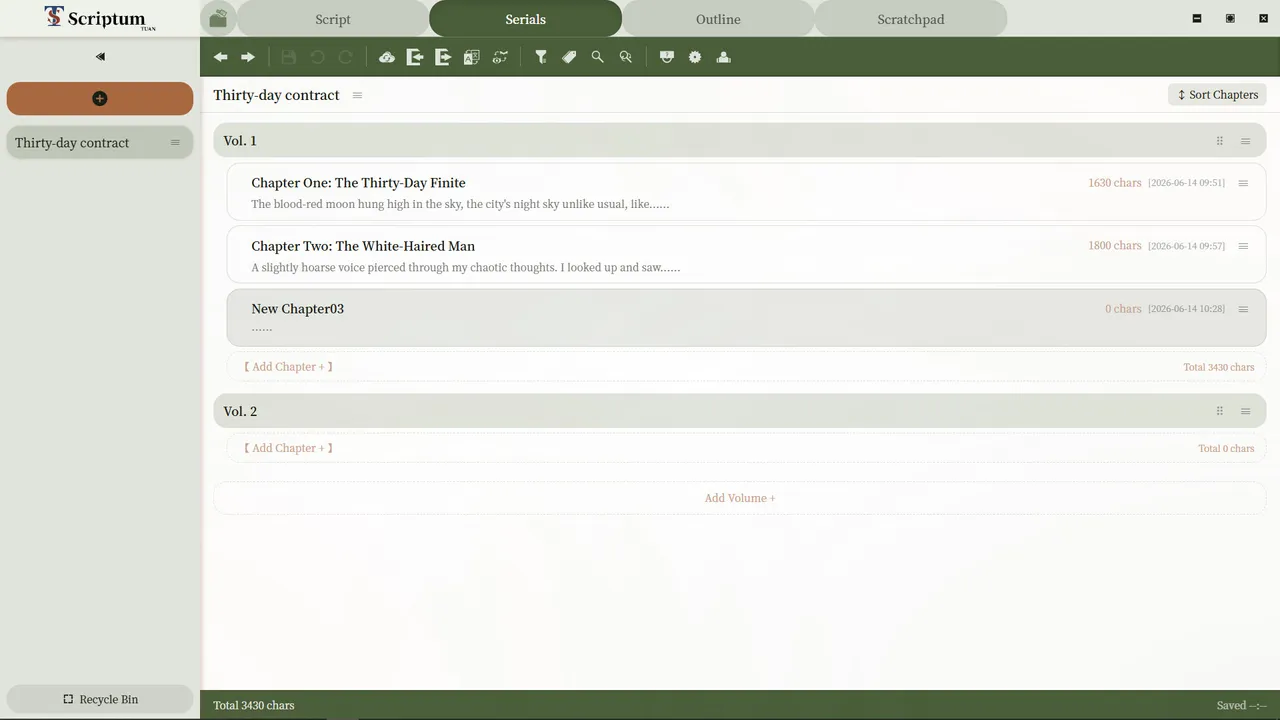Collapse the sidebar with the arrow icon
The image size is (1280, 720).
click(x=100, y=57)
